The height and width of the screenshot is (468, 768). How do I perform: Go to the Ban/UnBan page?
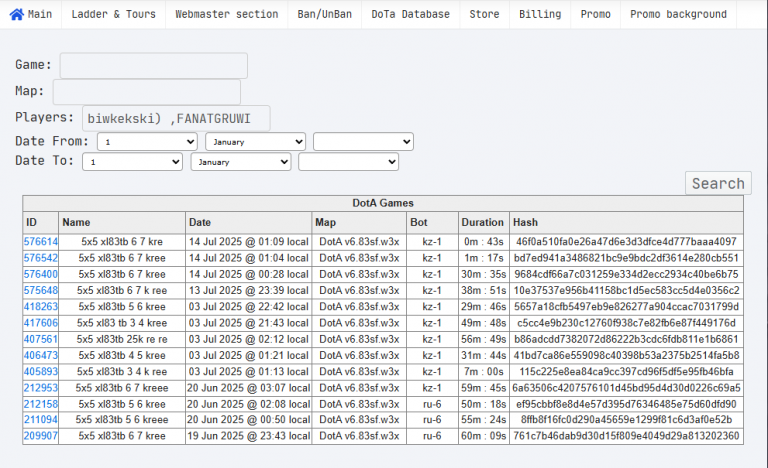pos(325,14)
